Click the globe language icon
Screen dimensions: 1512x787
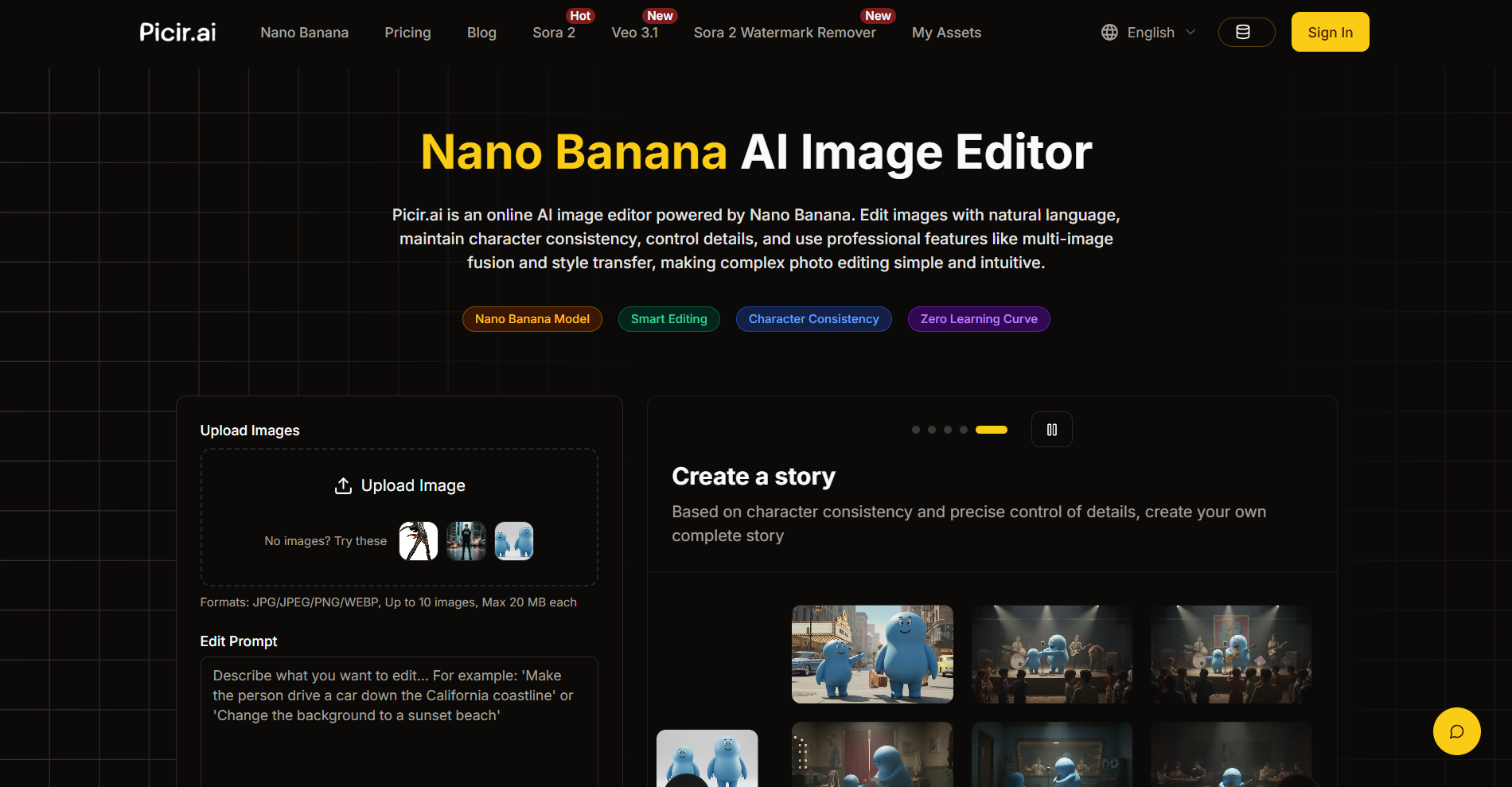1109,32
